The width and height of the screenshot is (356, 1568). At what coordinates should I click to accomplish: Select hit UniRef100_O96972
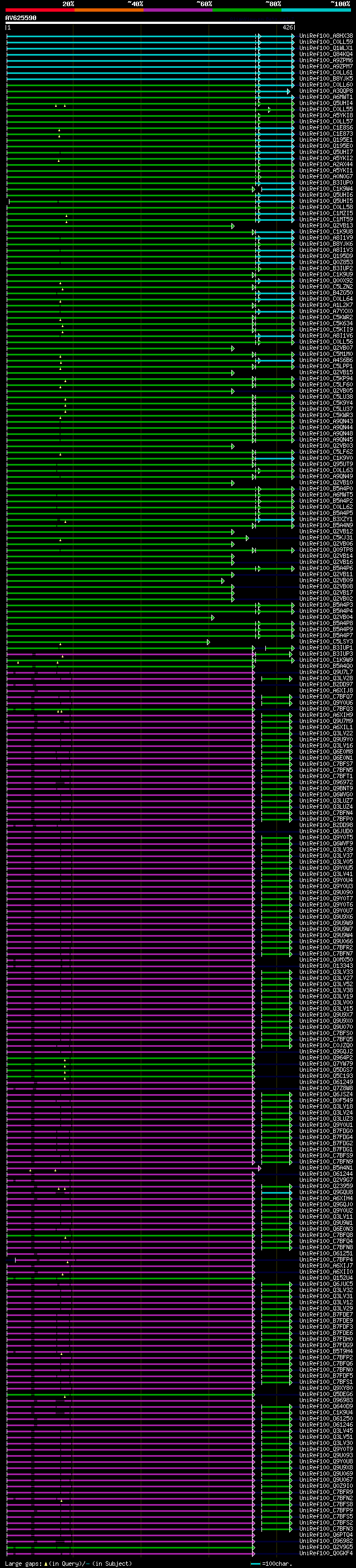click(326, 782)
